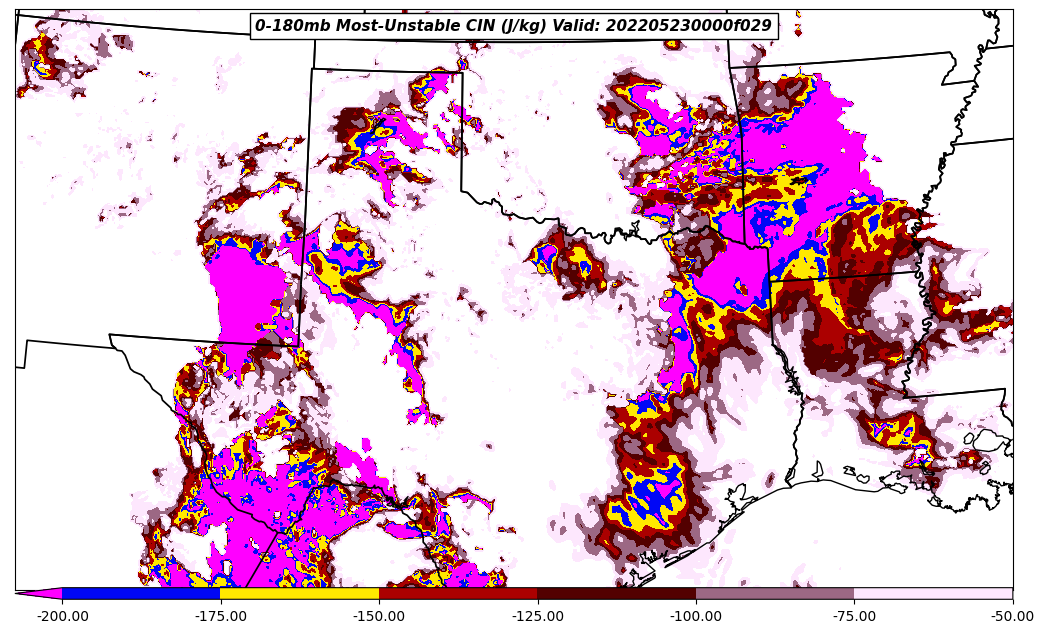Click the blue colorbar segment

[141, 593]
